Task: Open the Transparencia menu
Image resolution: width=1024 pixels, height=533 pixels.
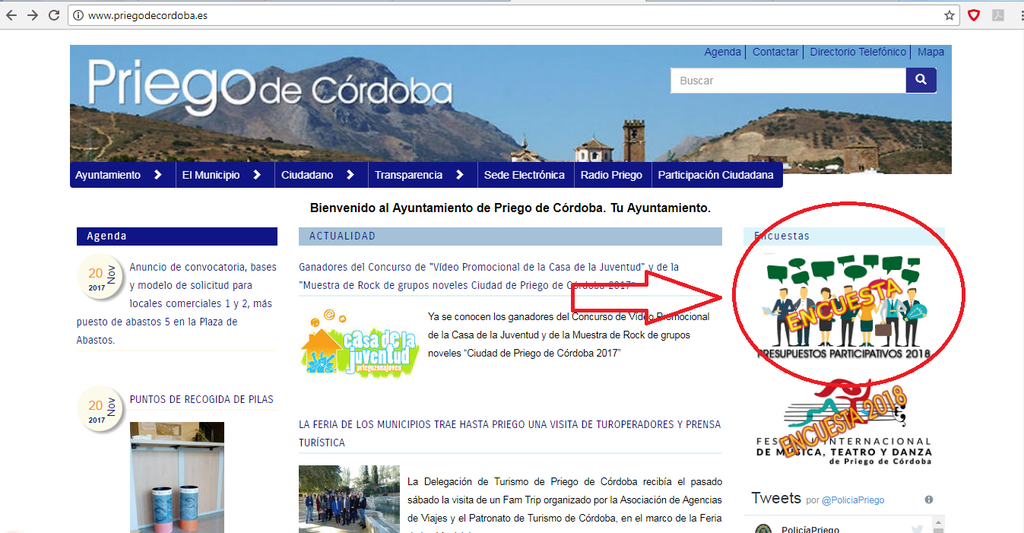Action: pyautogui.click(x=408, y=175)
